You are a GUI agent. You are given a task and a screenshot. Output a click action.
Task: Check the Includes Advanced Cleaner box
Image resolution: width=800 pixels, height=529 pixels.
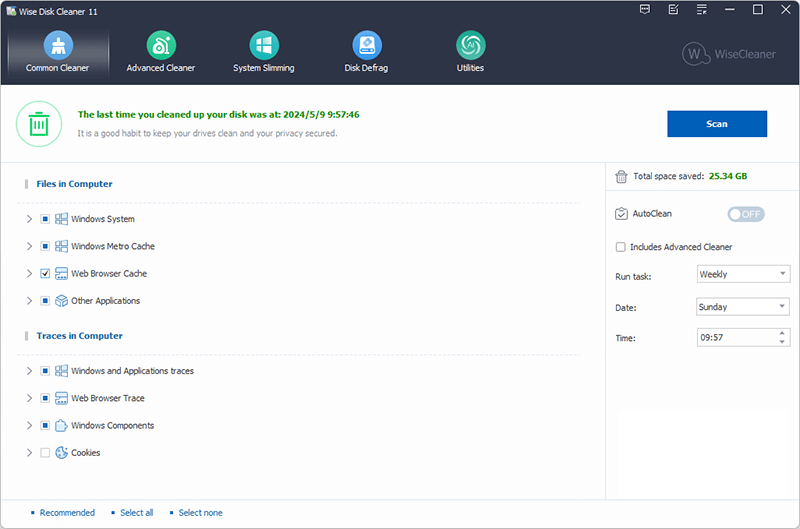[621, 247]
